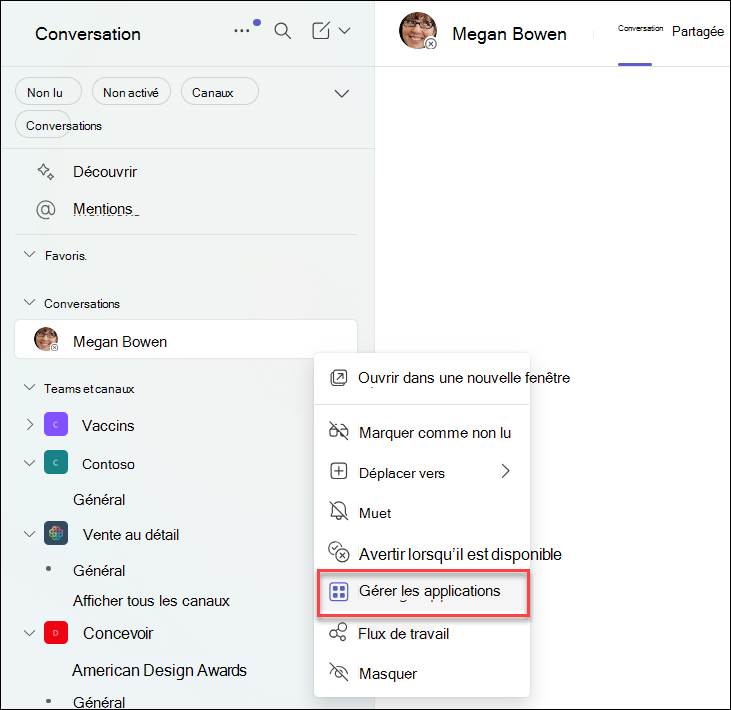The height and width of the screenshot is (710, 731).
Task: Open the Vaccins team
Action: (108, 426)
